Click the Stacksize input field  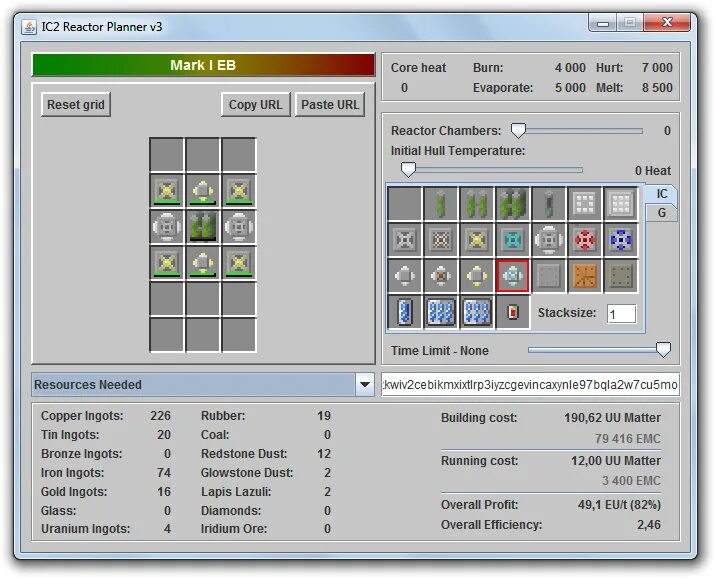[x=621, y=314]
